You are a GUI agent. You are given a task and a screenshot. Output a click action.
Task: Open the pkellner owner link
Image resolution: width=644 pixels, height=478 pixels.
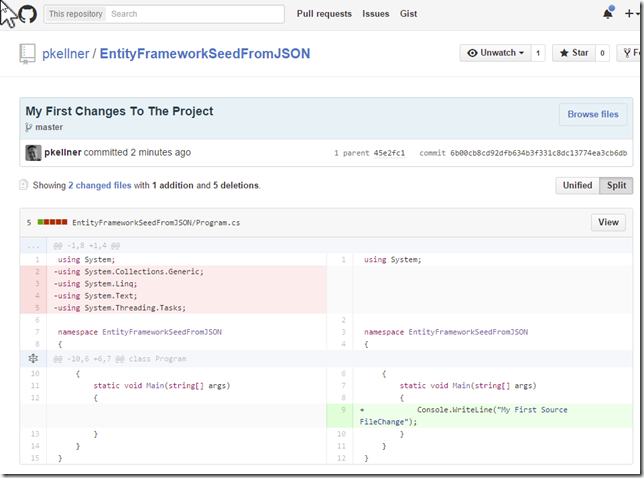66,54
